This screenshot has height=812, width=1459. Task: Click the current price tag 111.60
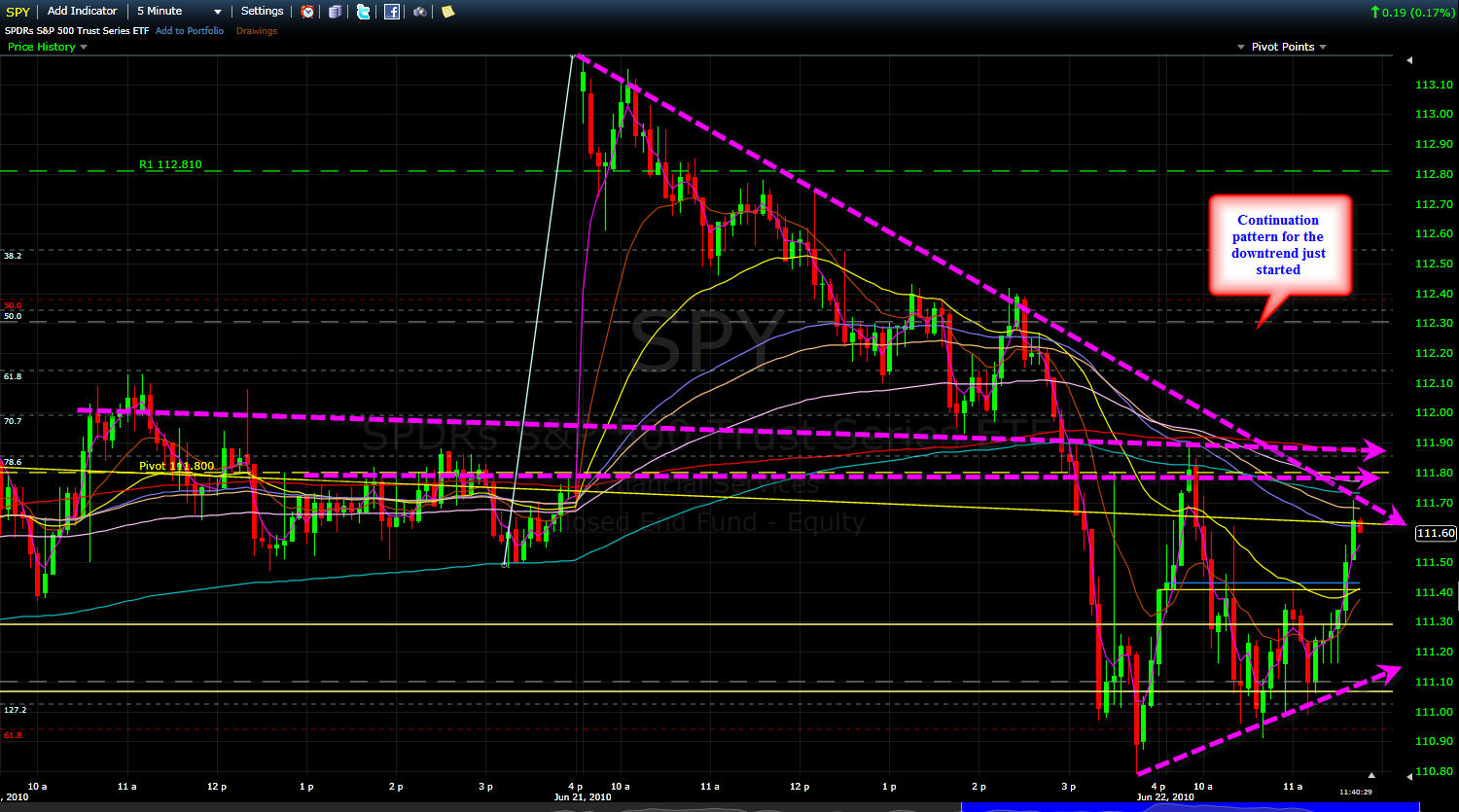click(1436, 533)
